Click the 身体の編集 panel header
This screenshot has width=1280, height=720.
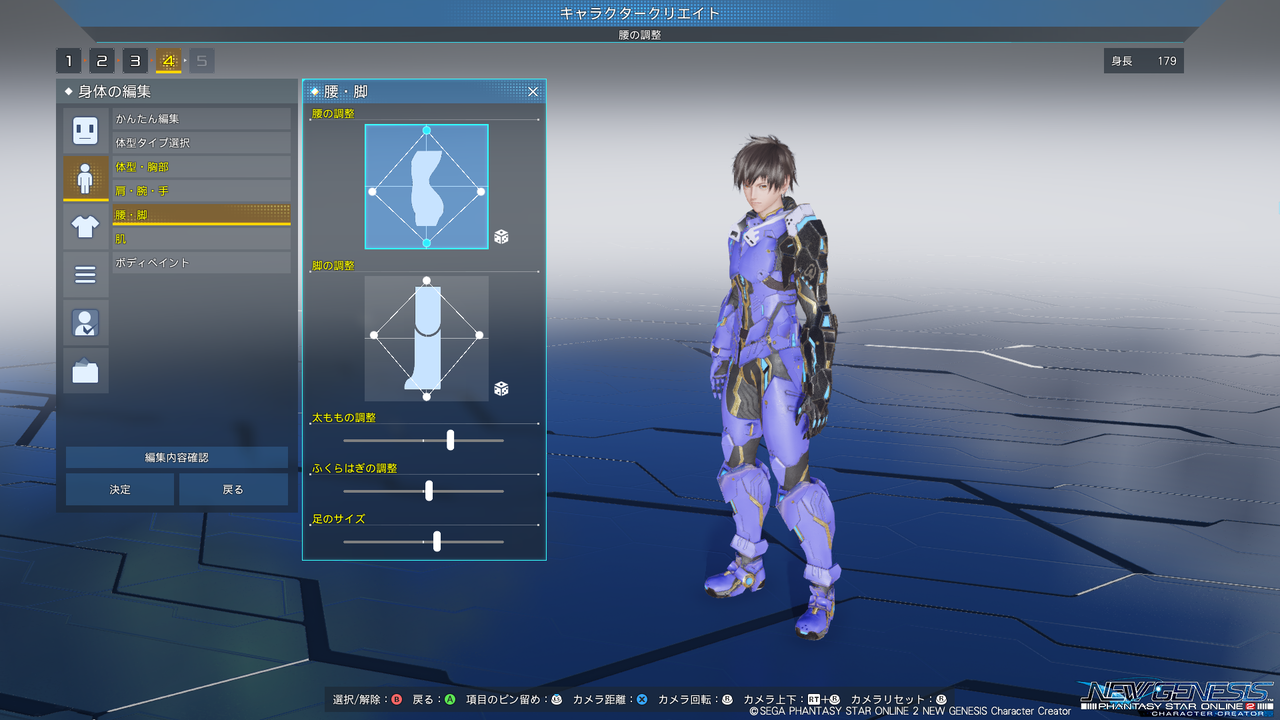coord(177,91)
